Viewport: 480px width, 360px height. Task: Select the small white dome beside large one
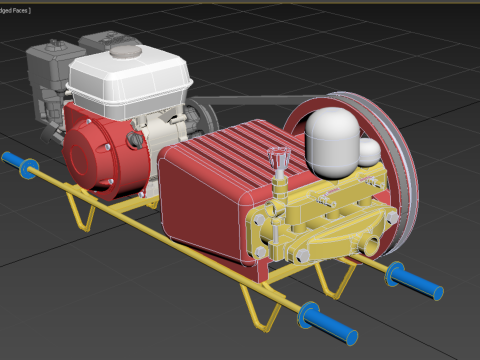(x=369, y=153)
